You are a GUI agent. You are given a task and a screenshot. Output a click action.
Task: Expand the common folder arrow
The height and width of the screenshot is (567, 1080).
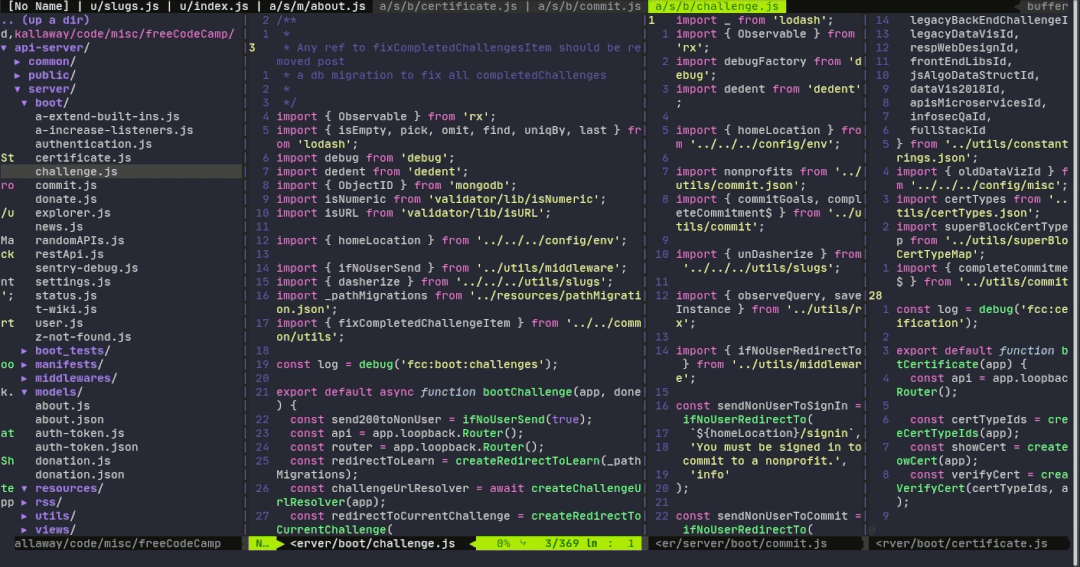[18, 61]
